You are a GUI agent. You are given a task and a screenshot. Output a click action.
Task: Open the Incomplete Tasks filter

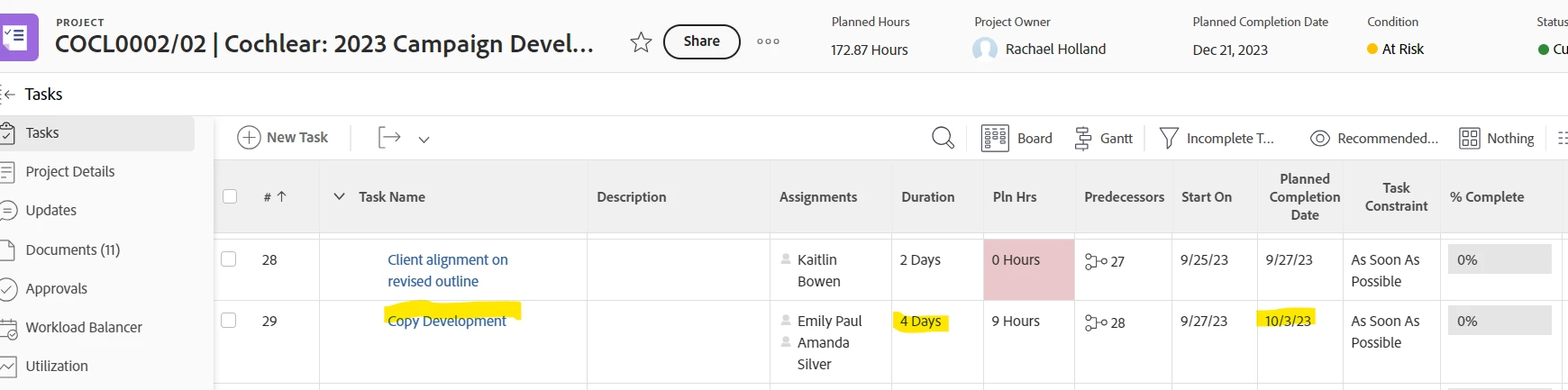tap(1217, 138)
